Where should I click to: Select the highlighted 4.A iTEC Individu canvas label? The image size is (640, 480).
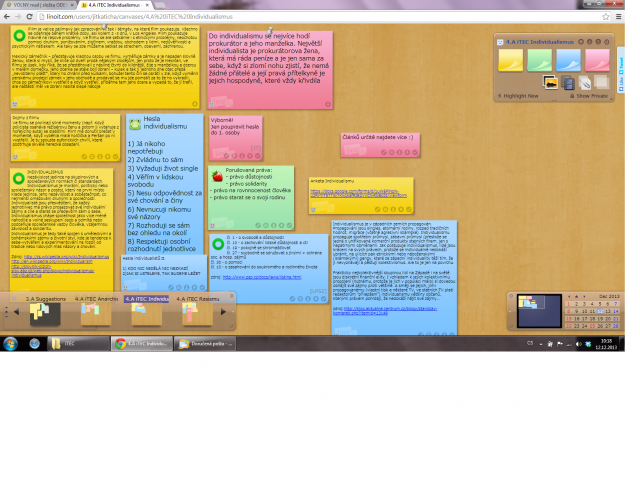[x=147, y=299]
